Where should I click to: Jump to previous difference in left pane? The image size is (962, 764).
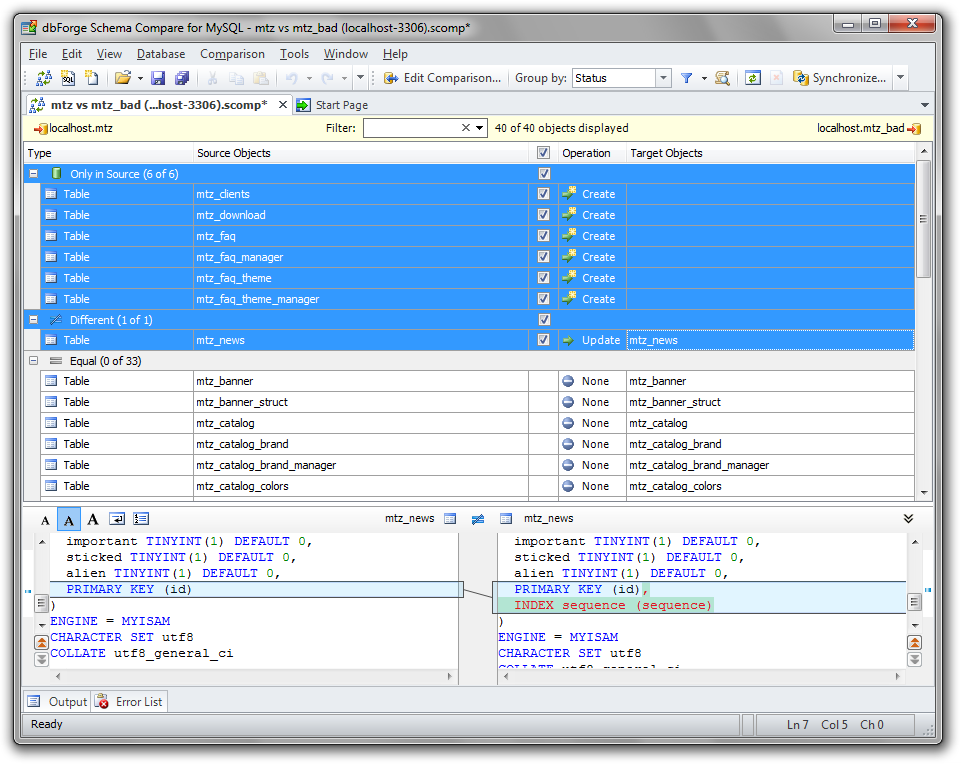[41, 642]
